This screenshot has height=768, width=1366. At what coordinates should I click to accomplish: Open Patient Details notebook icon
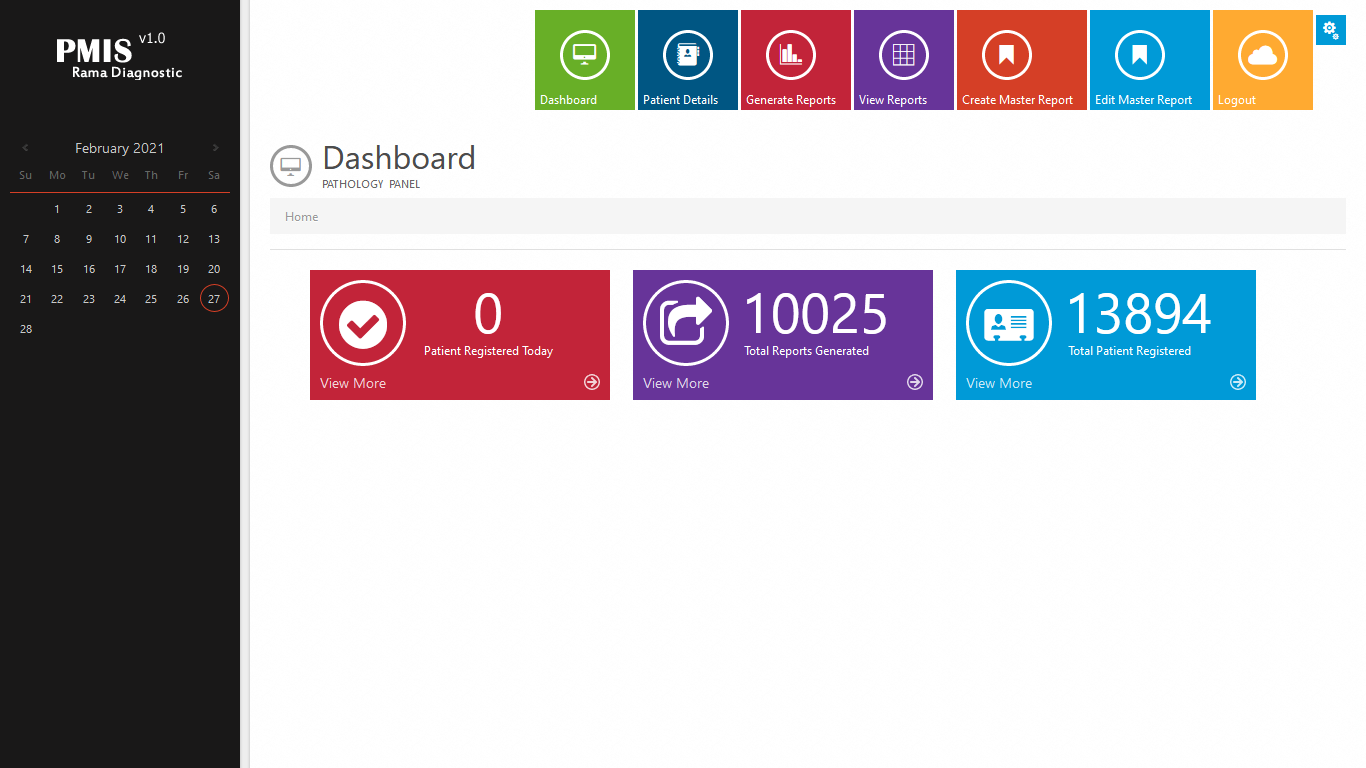[688, 55]
